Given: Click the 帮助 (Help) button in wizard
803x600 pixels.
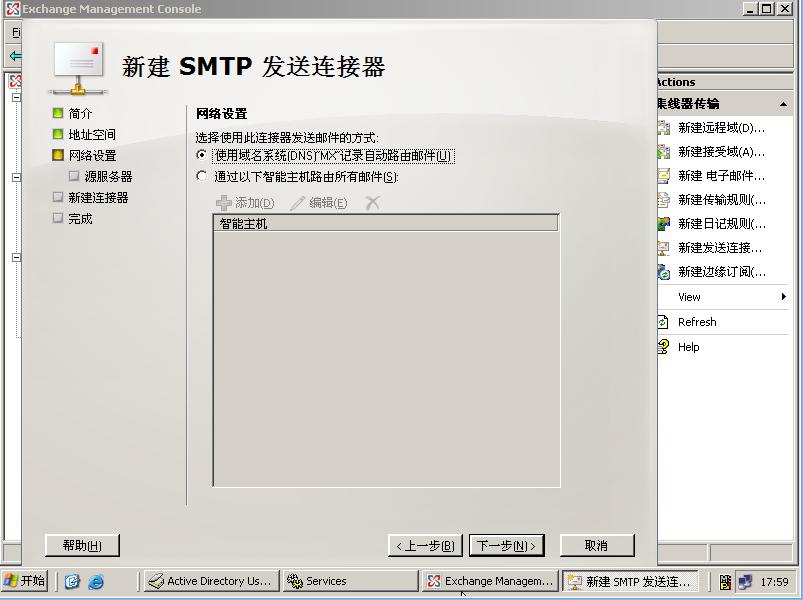Looking at the screenshot, I should coord(82,545).
